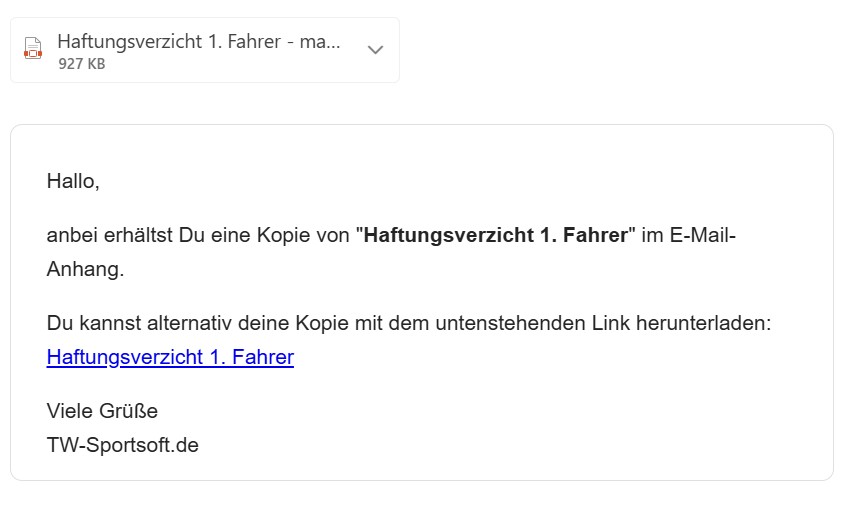Click the bold Haftungsverzicht 1. Fahrer text

pyautogui.click(x=495, y=237)
